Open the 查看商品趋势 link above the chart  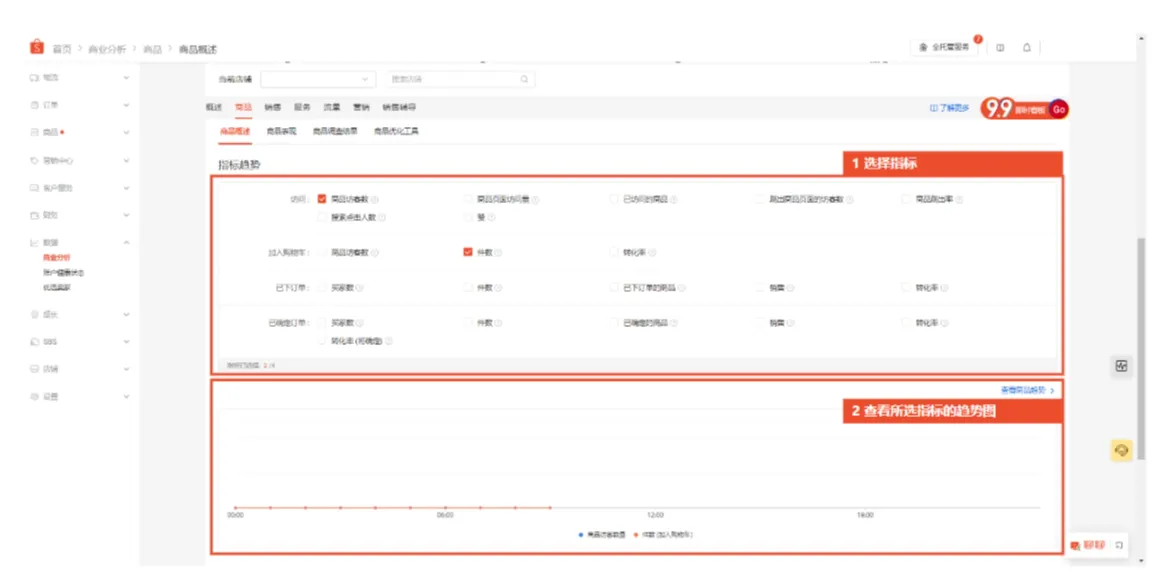(x=1024, y=389)
